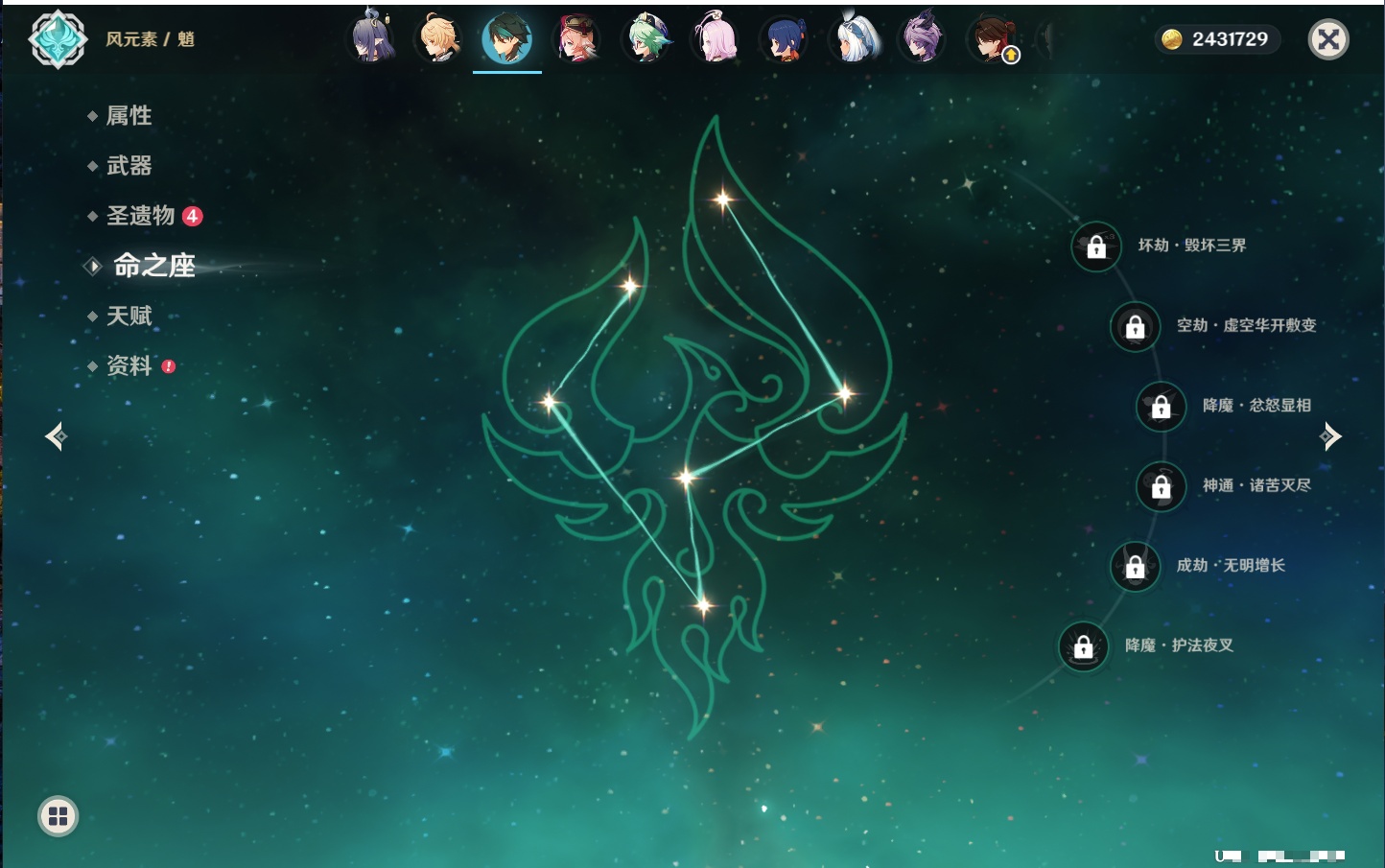Open the 属性 (Attributes) menu item

click(x=129, y=116)
